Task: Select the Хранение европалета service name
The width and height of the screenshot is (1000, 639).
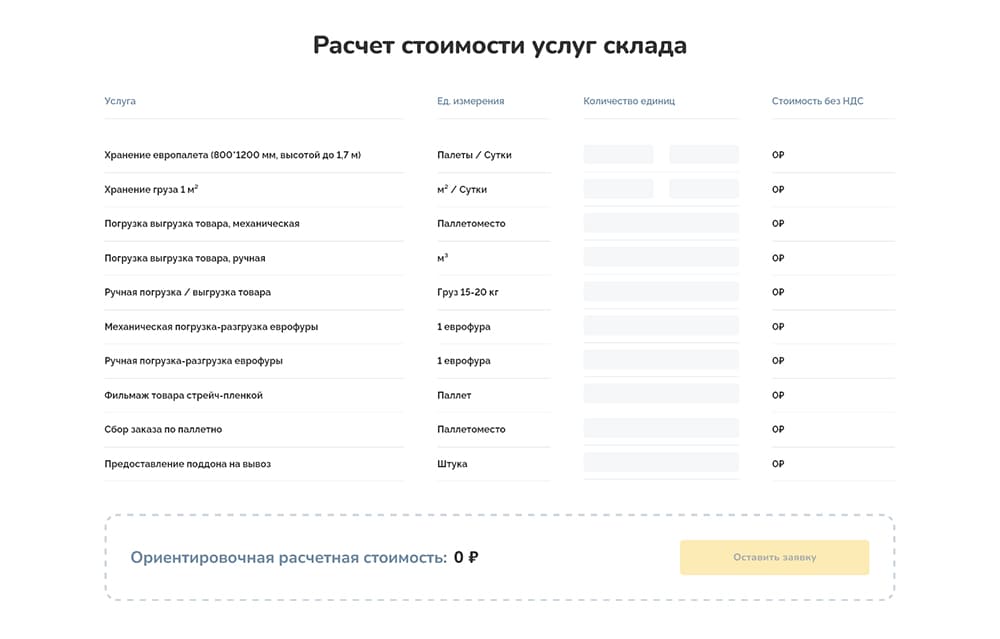Action: pyautogui.click(x=232, y=155)
